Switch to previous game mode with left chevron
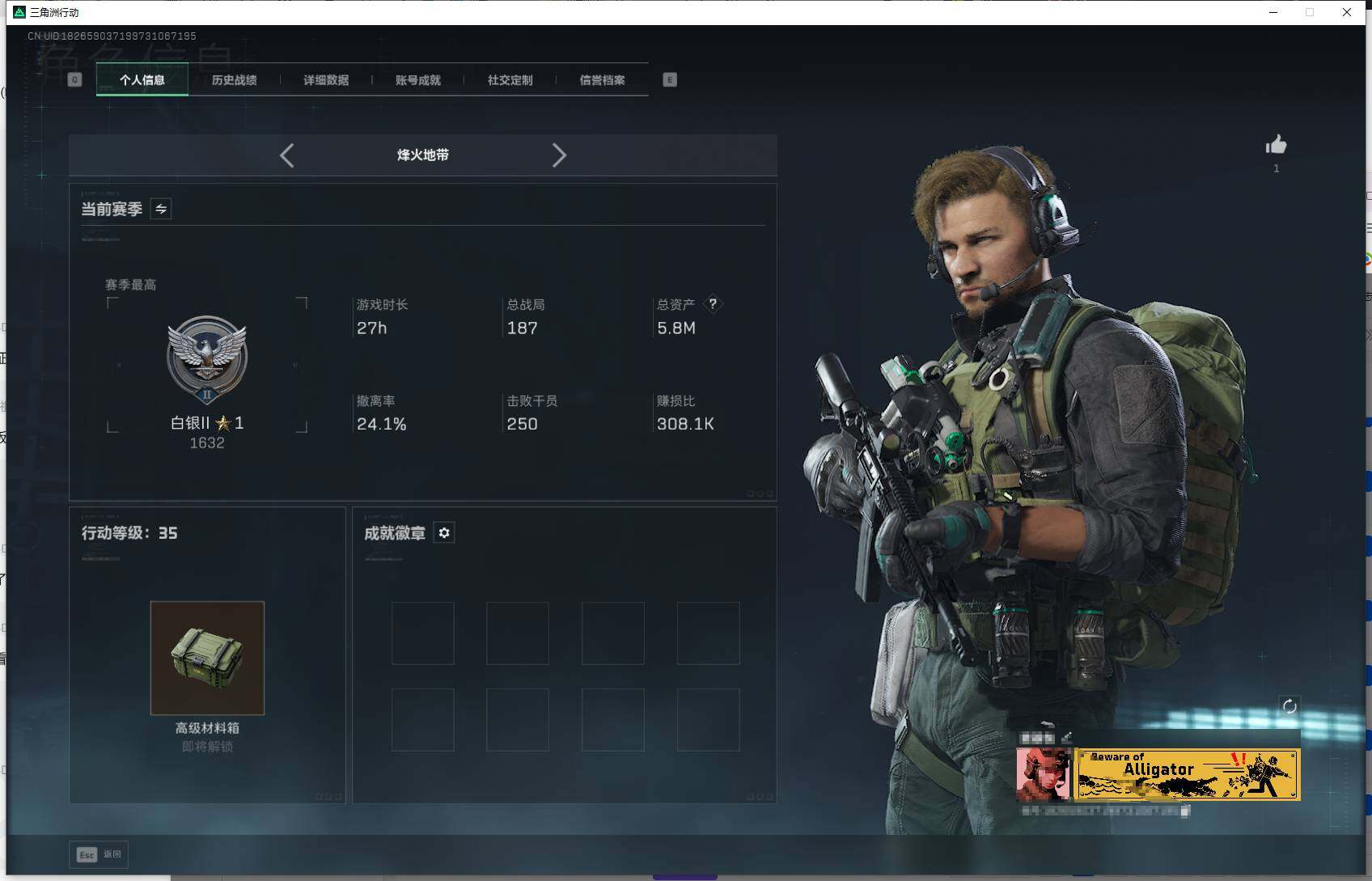Viewport: 1372px width, 881px height. point(286,155)
